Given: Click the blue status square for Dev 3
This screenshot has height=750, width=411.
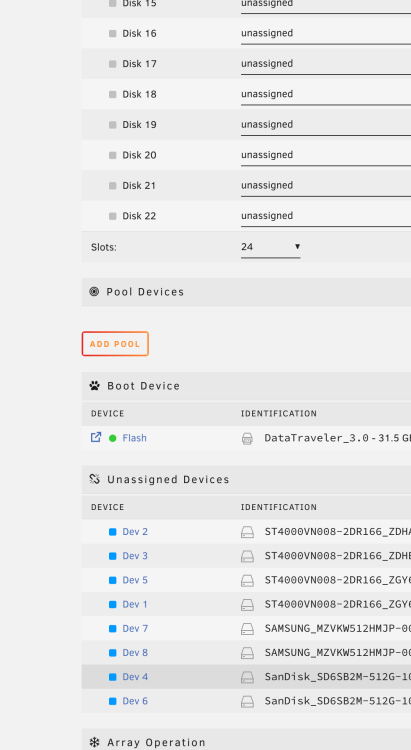Looking at the screenshot, I should [x=112, y=556].
